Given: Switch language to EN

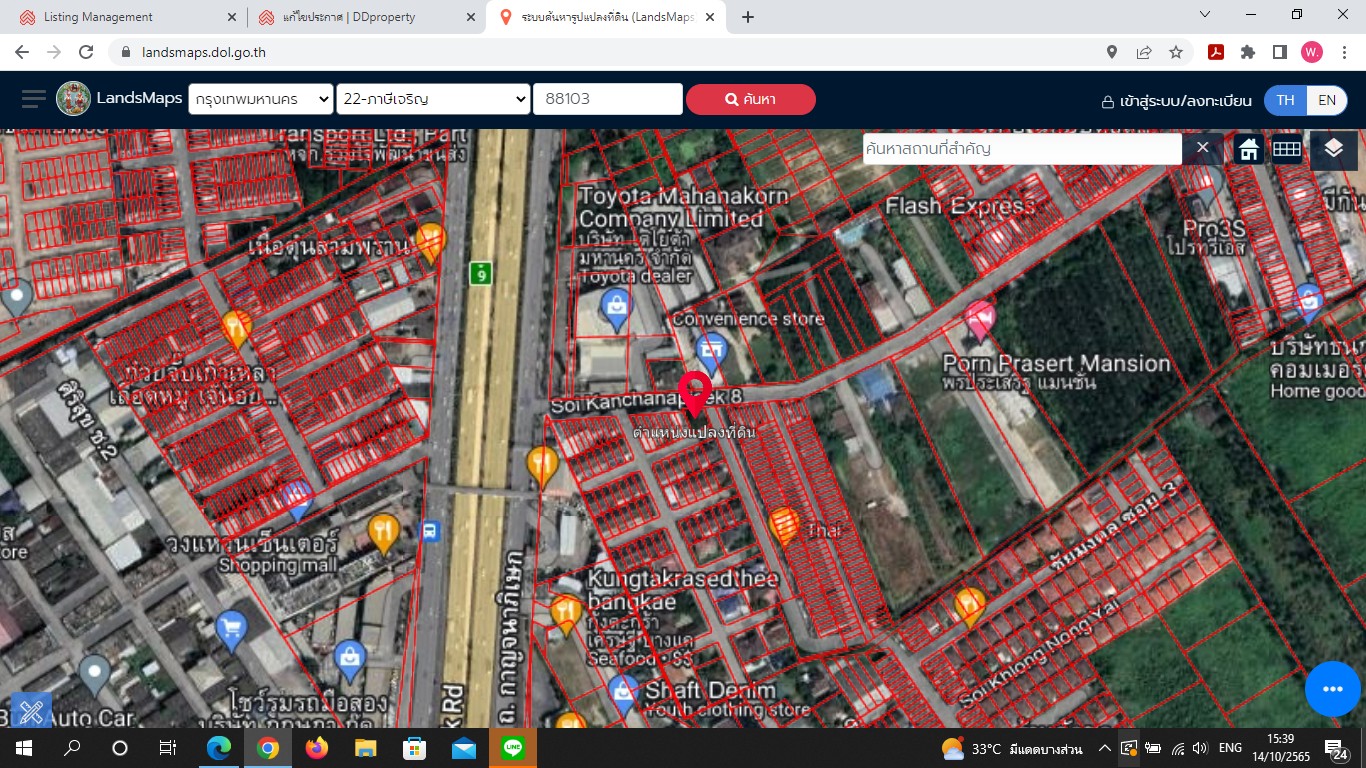Looking at the screenshot, I should (x=1326, y=100).
